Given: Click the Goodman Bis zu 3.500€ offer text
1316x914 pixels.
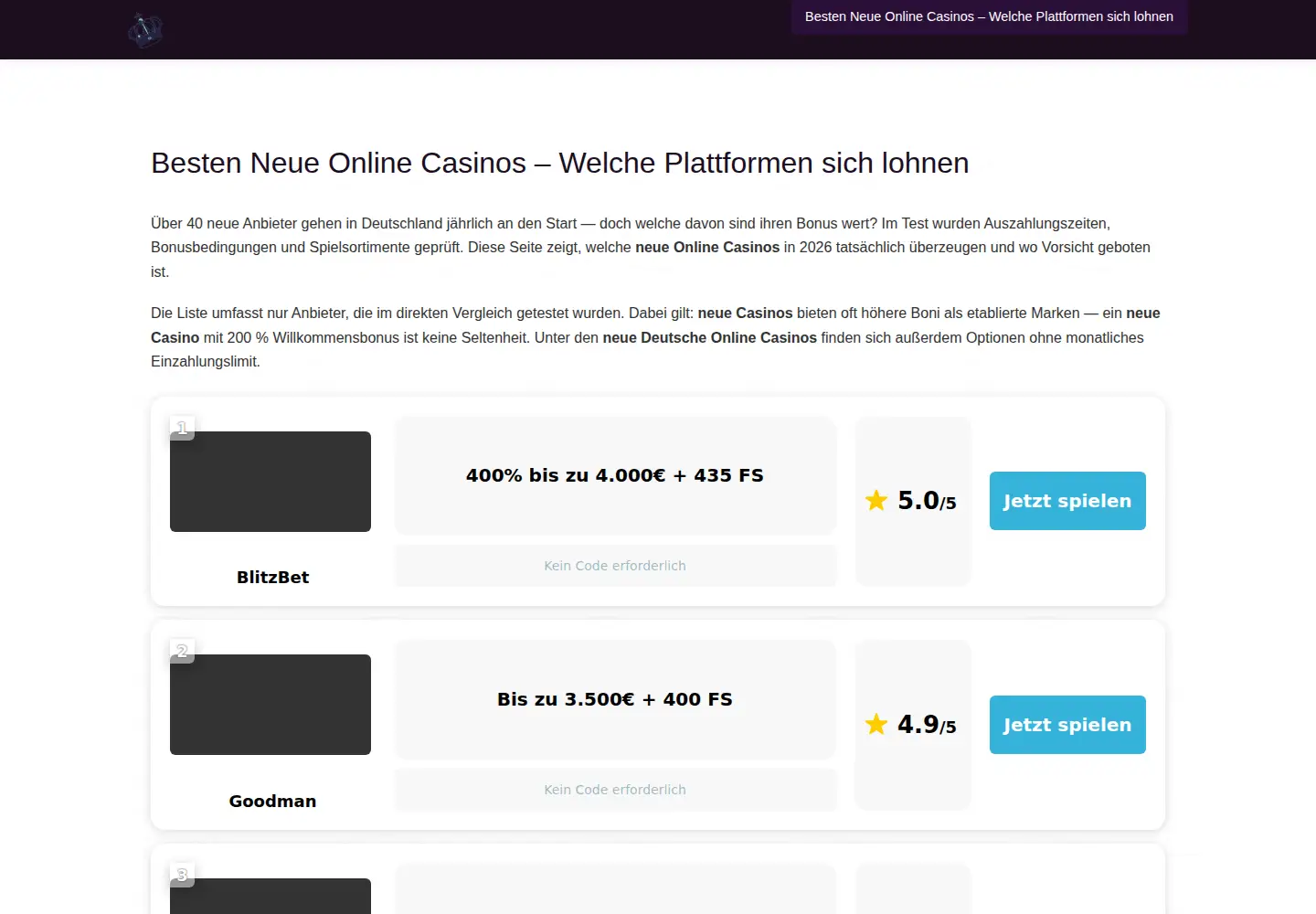Looking at the screenshot, I should click(615, 699).
